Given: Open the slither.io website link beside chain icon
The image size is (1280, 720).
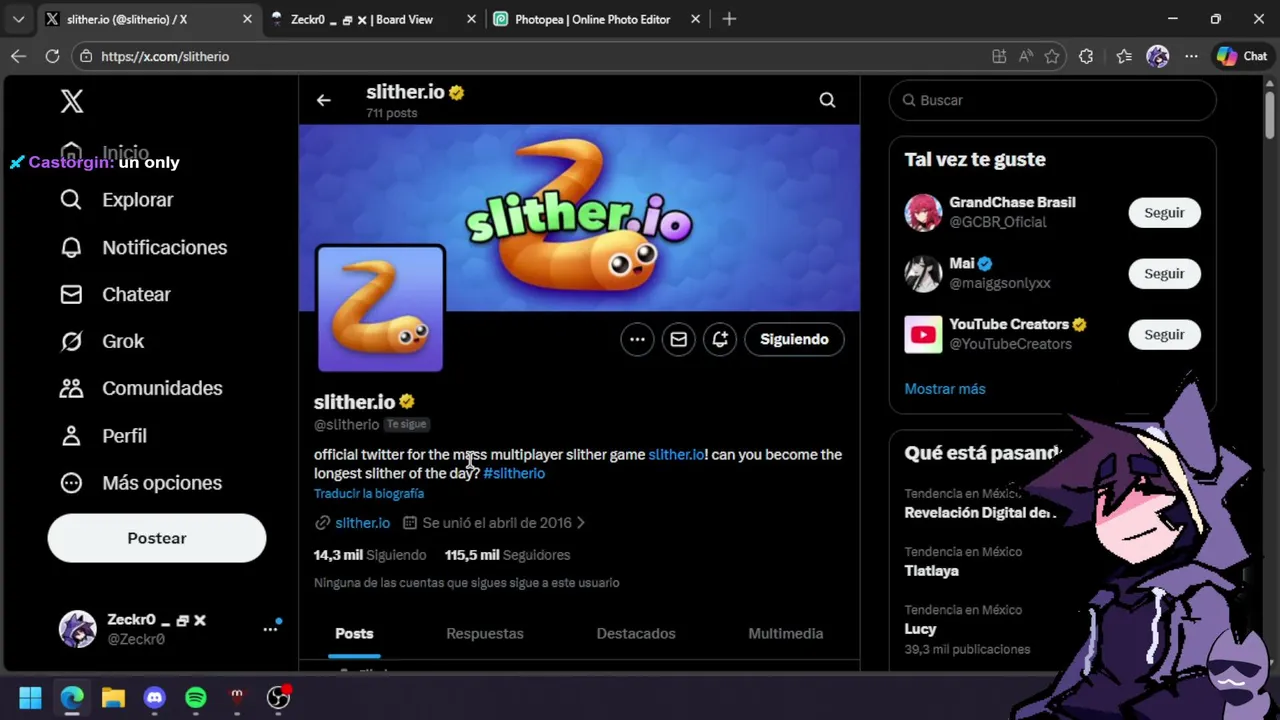Looking at the screenshot, I should [362, 523].
